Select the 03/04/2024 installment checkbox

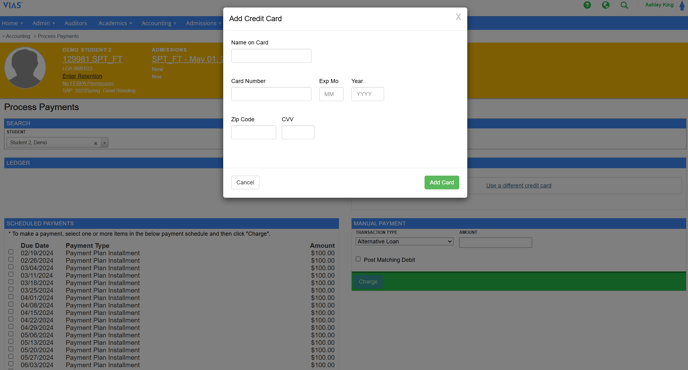coord(11,267)
